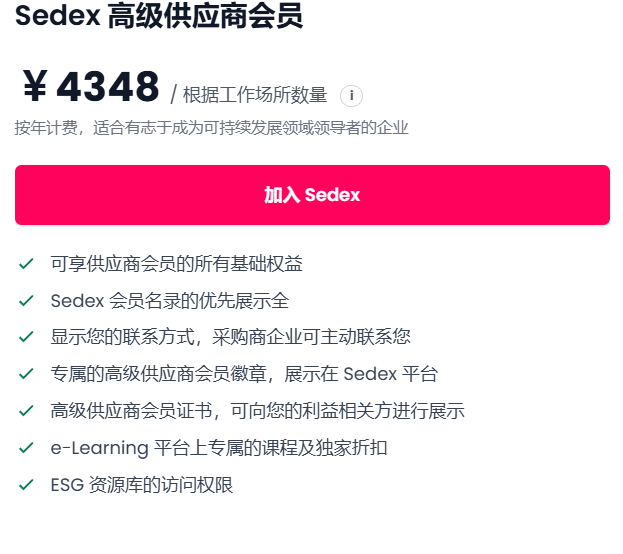623x554 pixels.
Task: Click the e-Learning 平台上专属的课程及独家折扣 text
Action: click(219, 448)
